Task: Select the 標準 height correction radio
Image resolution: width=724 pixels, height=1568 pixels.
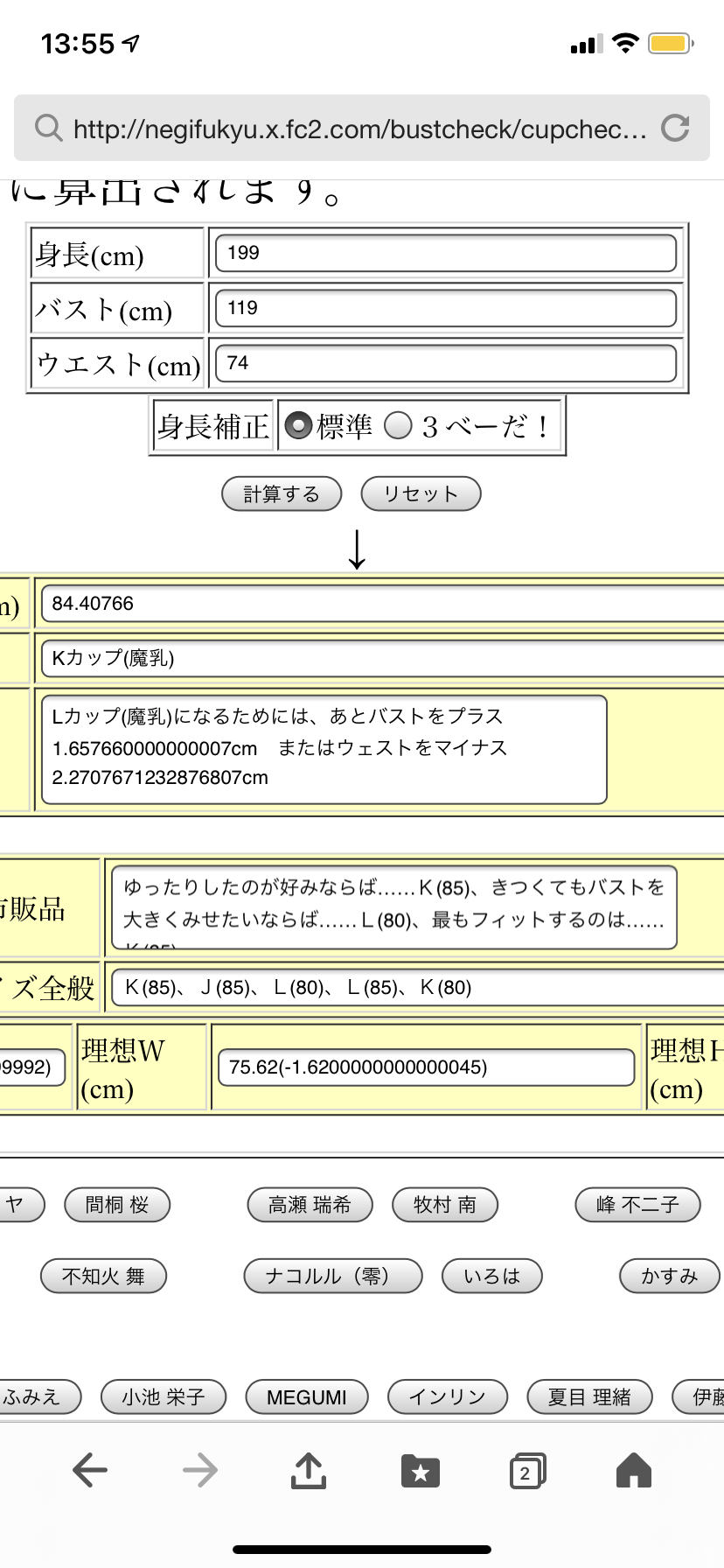Action: click(x=298, y=426)
